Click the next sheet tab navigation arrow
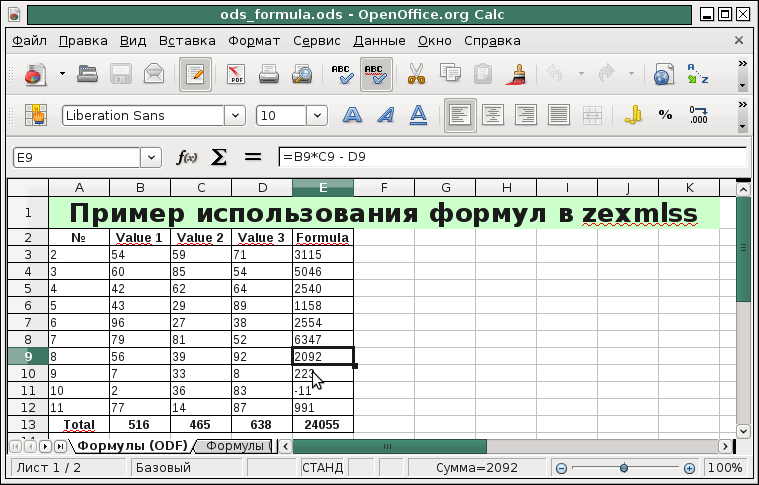 (x=45, y=446)
